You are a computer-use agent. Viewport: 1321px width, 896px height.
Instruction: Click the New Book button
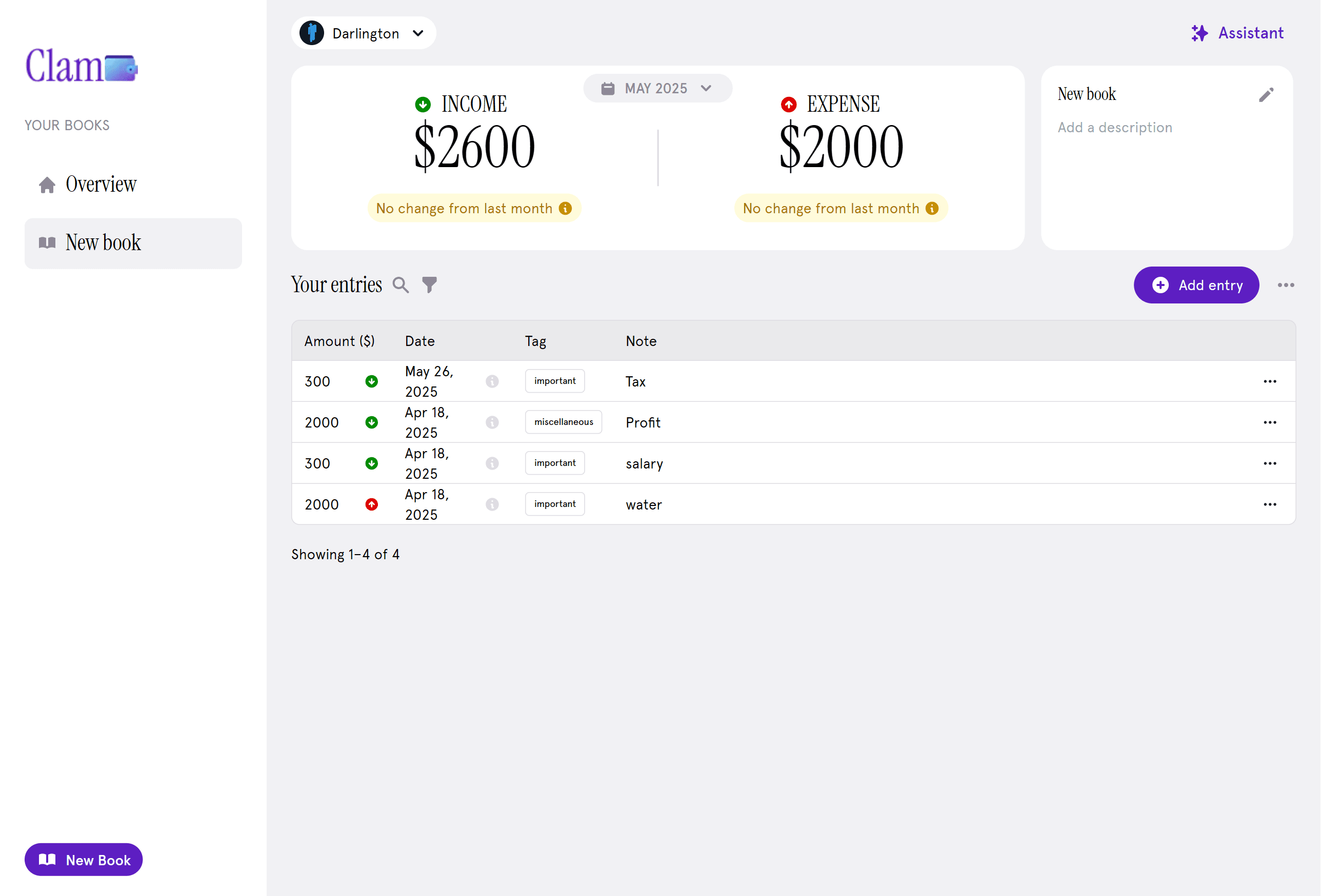[x=84, y=860]
